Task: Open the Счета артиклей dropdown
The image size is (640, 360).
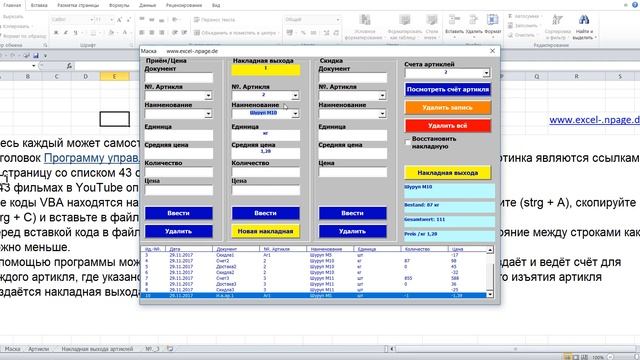Action: pos(486,73)
